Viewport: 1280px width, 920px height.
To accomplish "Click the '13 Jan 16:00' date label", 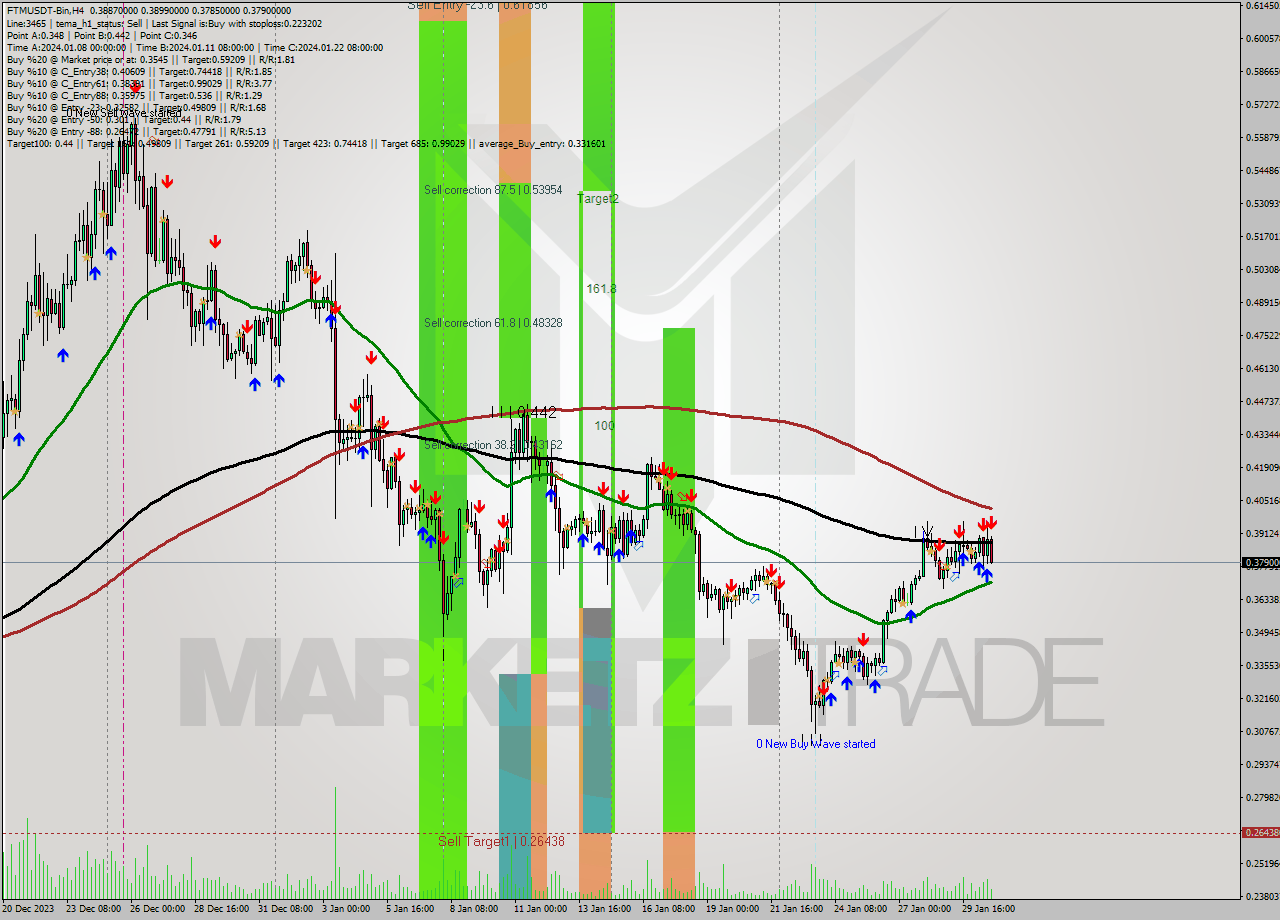I will pyautogui.click(x=605, y=909).
